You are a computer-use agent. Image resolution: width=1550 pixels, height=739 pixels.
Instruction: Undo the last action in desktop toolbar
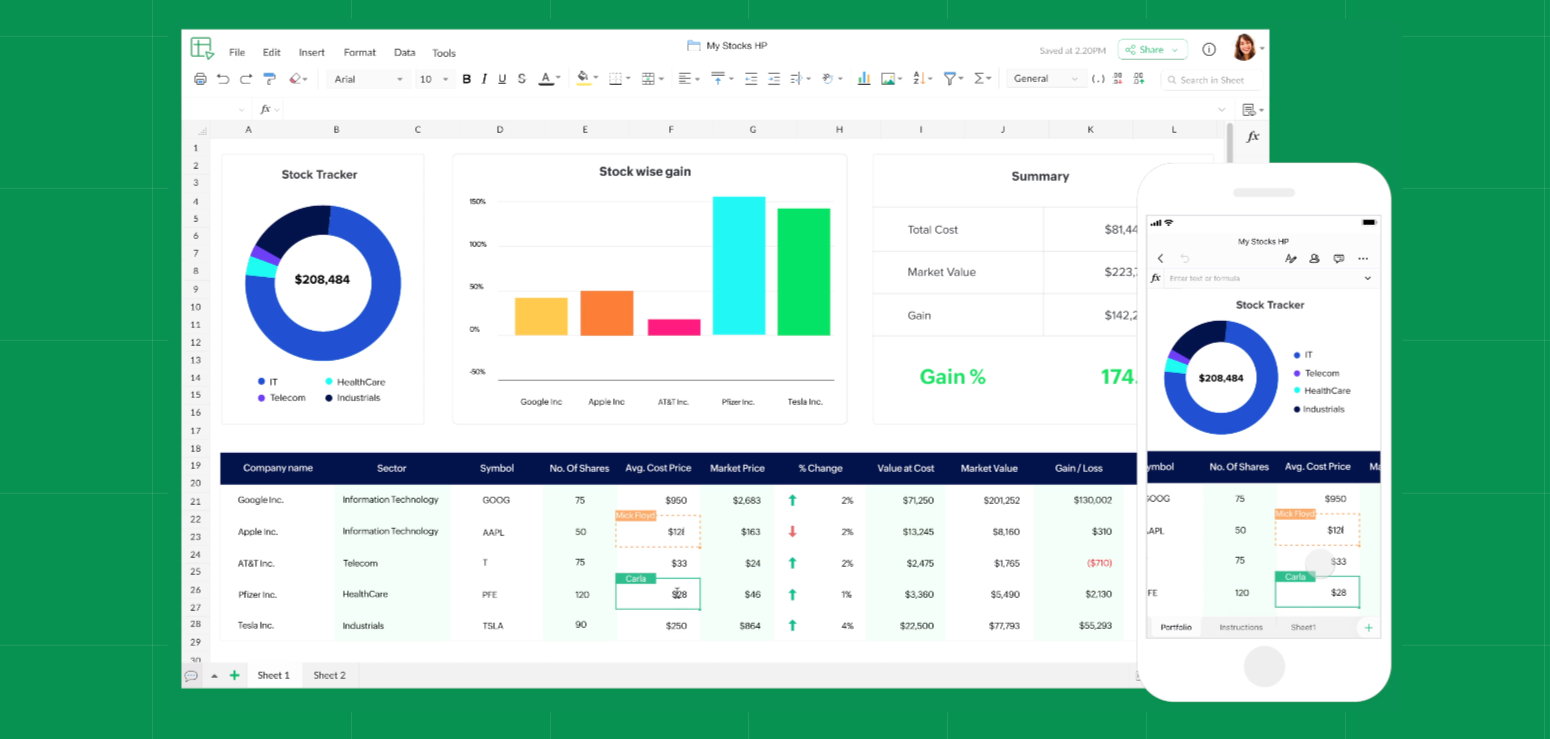tap(223, 79)
